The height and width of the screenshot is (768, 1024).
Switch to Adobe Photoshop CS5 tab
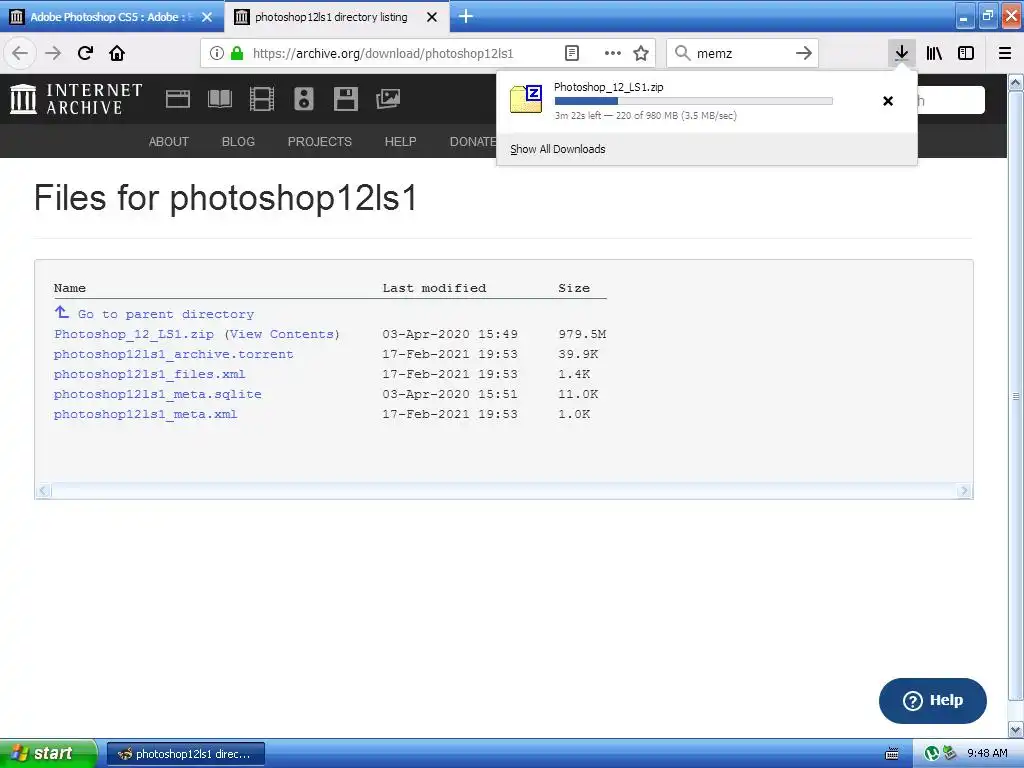point(111,17)
